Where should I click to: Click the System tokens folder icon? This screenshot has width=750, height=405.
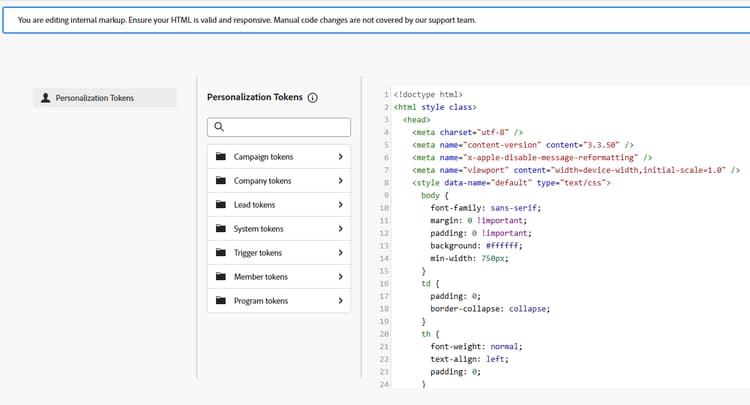click(221, 229)
